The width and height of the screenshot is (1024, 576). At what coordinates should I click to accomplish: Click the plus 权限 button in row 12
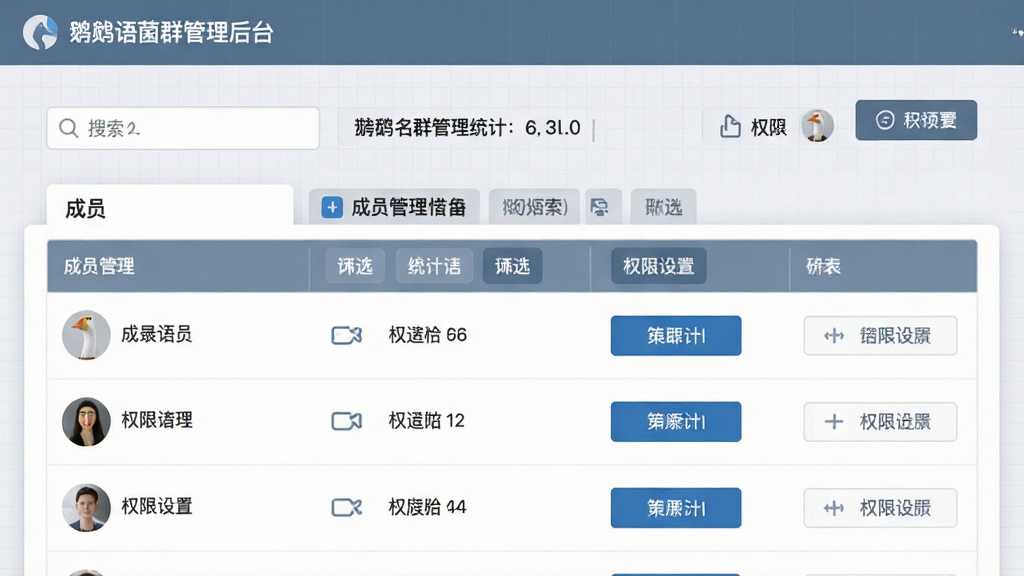(x=880, y=422)
